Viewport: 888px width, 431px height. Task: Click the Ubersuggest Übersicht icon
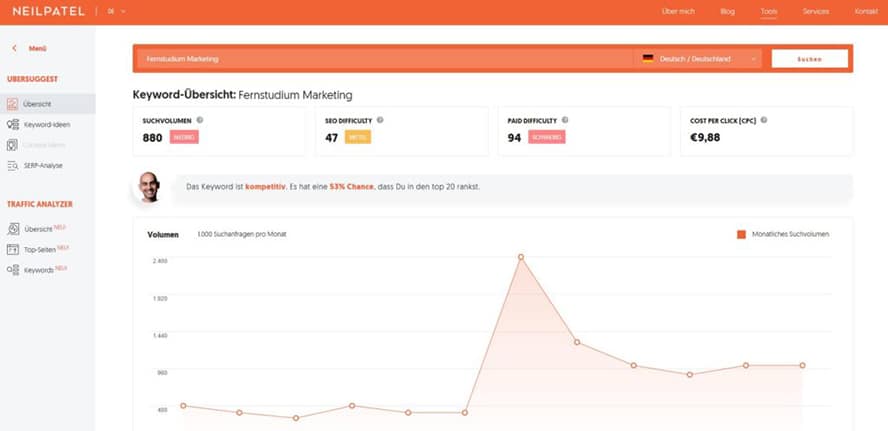click(12, 104)
